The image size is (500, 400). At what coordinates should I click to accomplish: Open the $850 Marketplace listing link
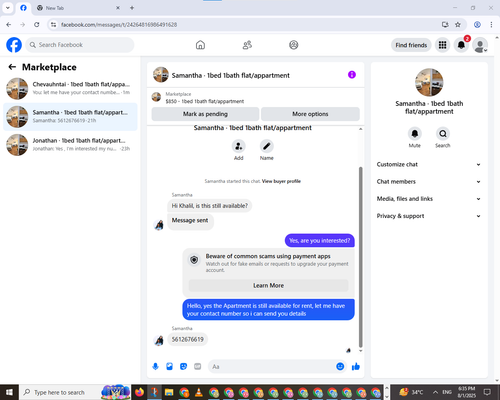point(205,101)
